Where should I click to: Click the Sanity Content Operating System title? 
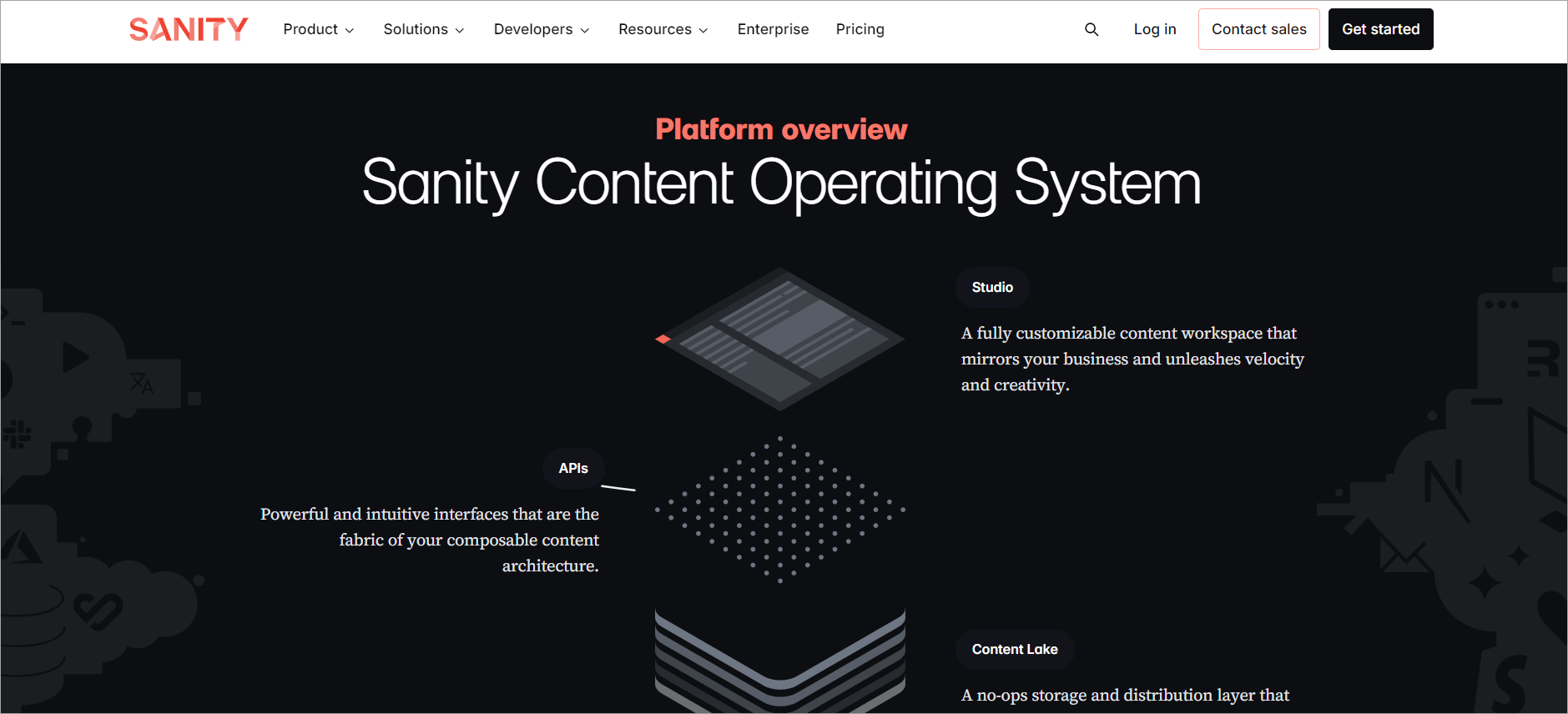(781, 184)
